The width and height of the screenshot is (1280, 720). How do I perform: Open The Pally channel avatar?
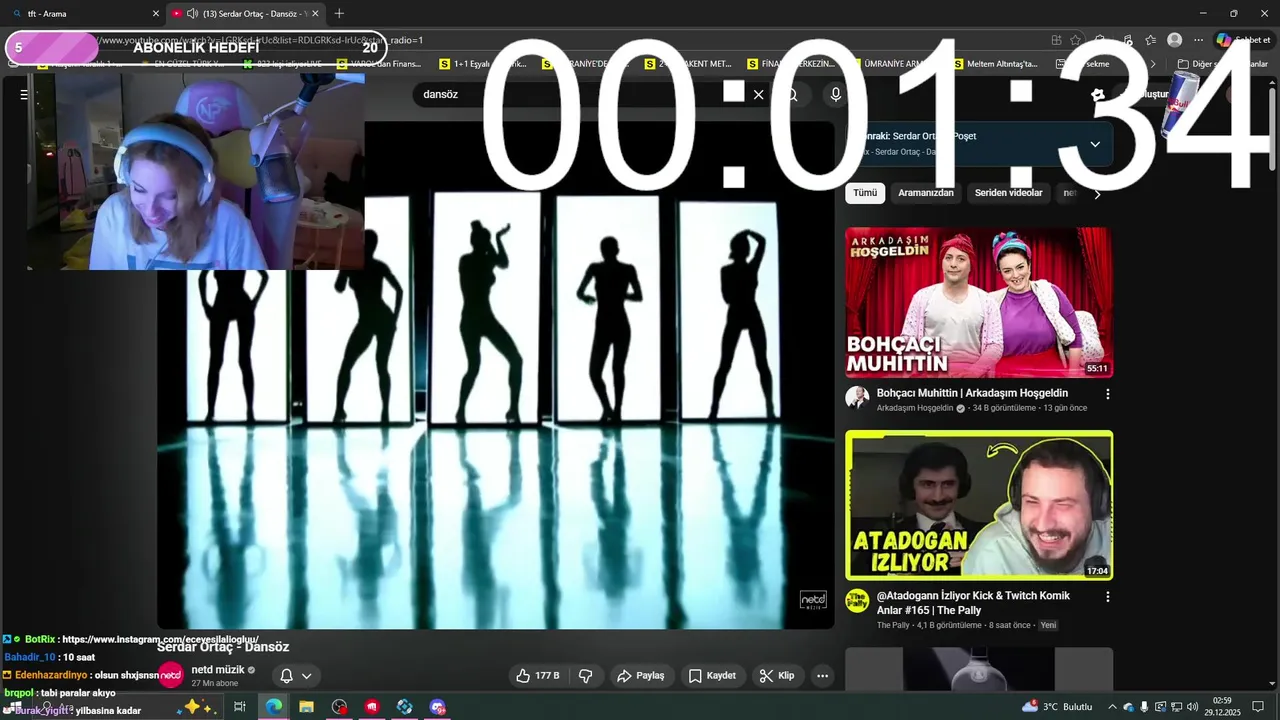pos(857,600)
